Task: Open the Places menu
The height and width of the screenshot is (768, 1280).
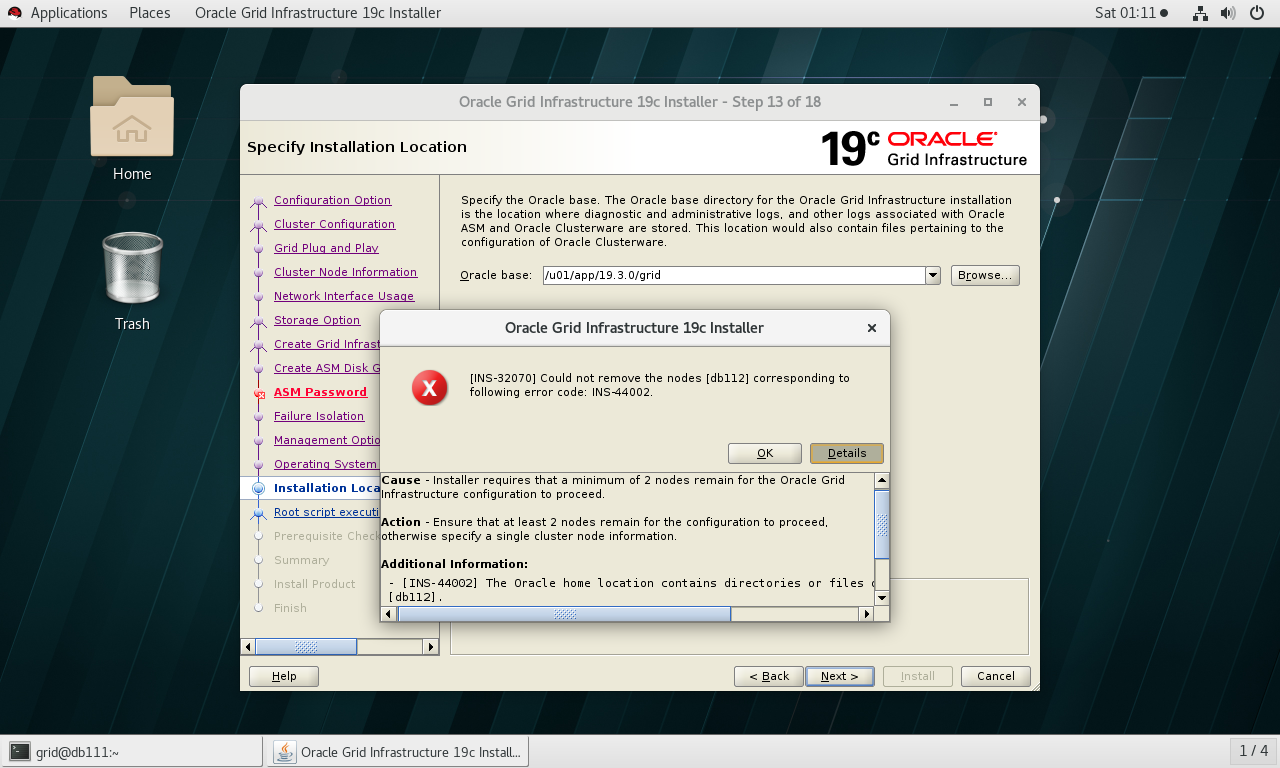Action: click(150, 13)
